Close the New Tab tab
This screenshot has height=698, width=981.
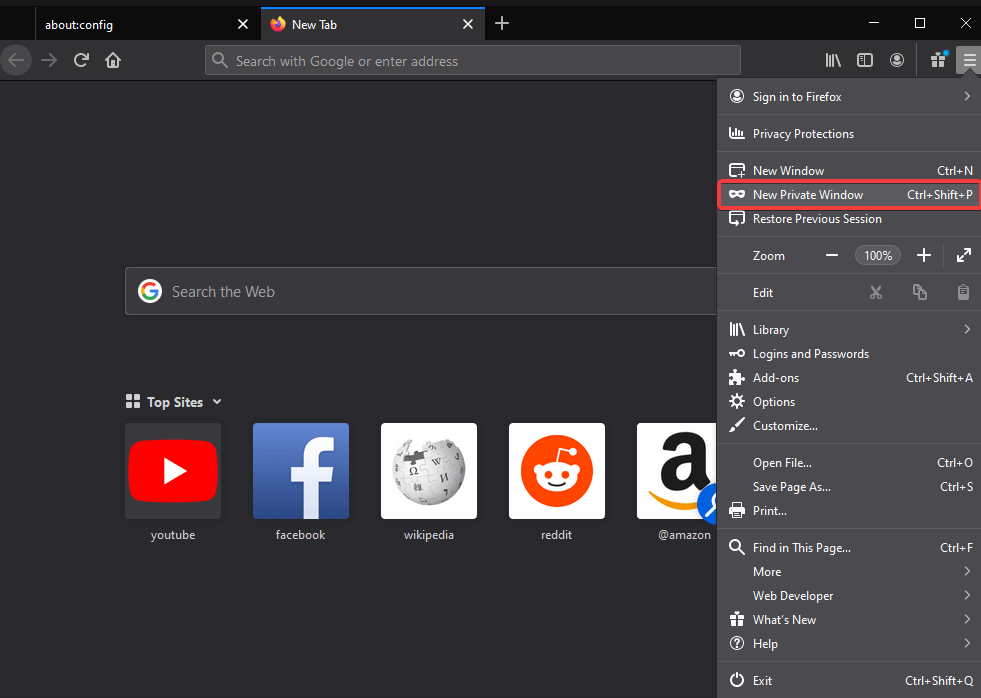[x=467, y=24]
